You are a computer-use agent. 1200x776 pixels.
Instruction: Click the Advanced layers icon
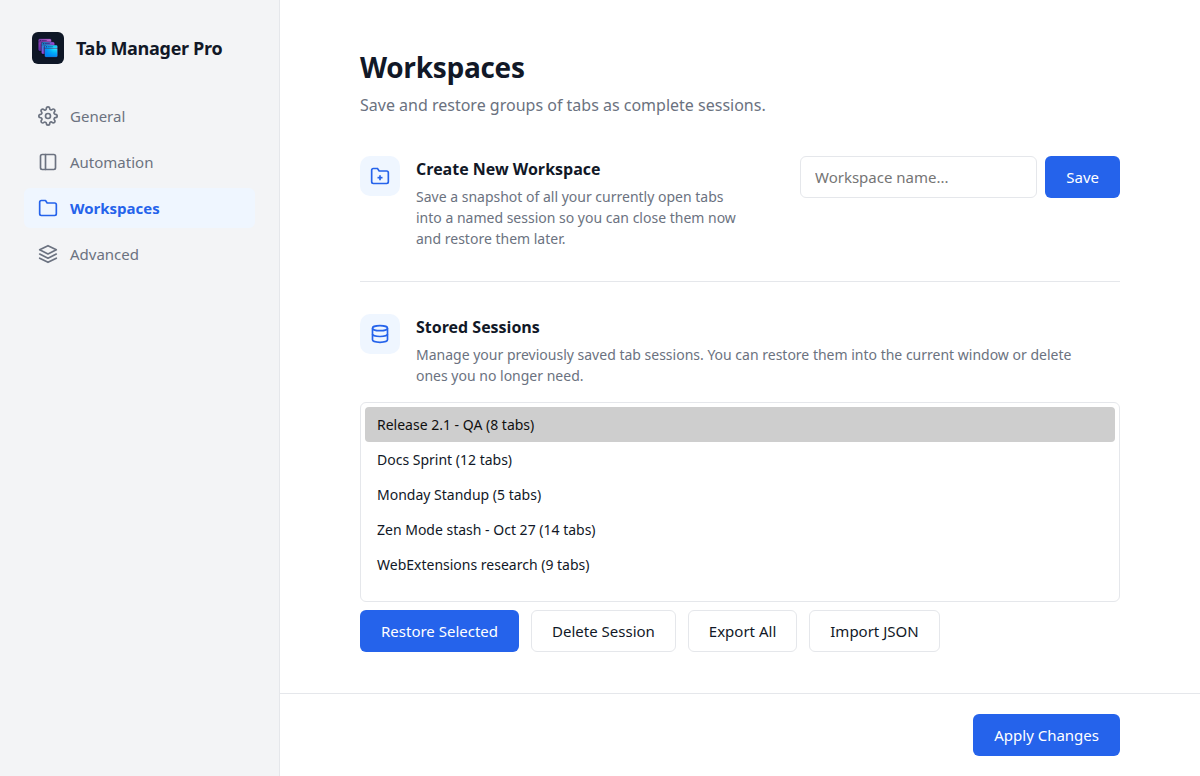click(x=48, y=254)
